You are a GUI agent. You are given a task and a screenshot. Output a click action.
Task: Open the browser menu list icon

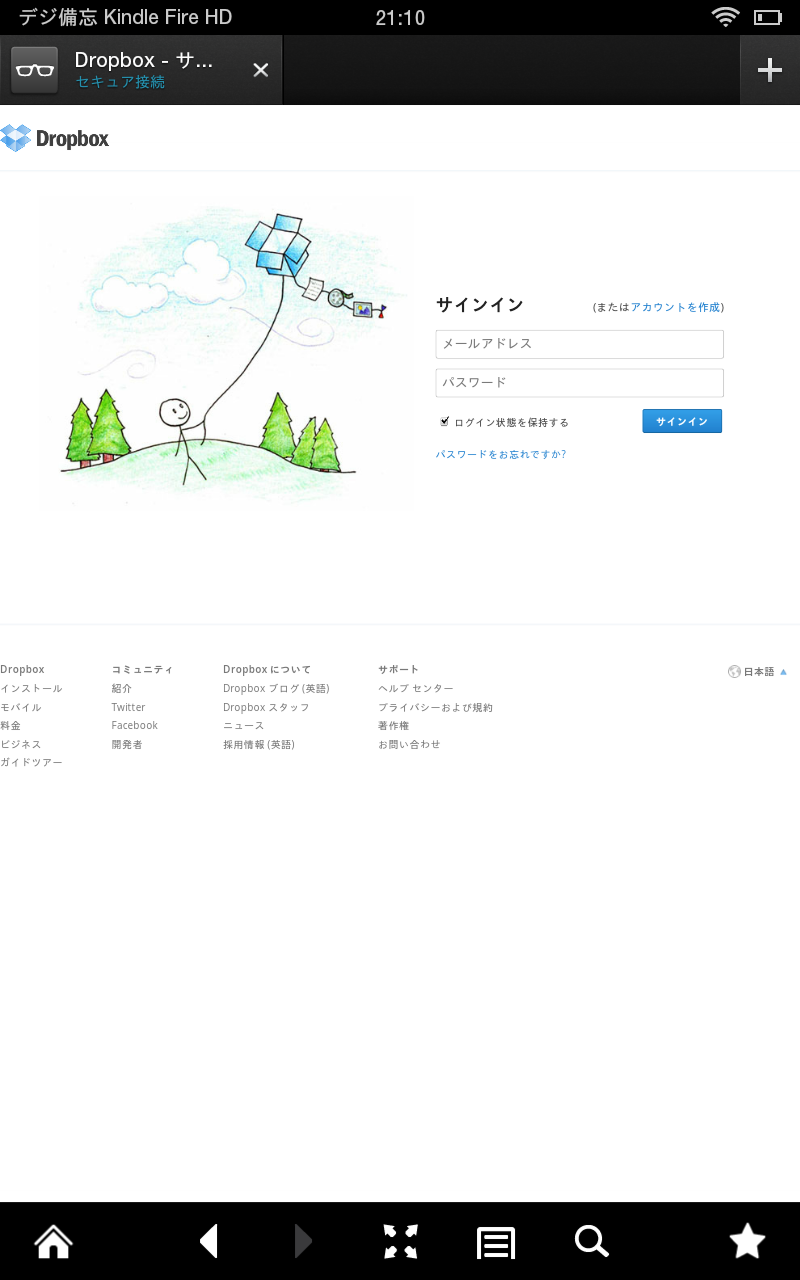pyautogui.click(x=496, y=1242)
